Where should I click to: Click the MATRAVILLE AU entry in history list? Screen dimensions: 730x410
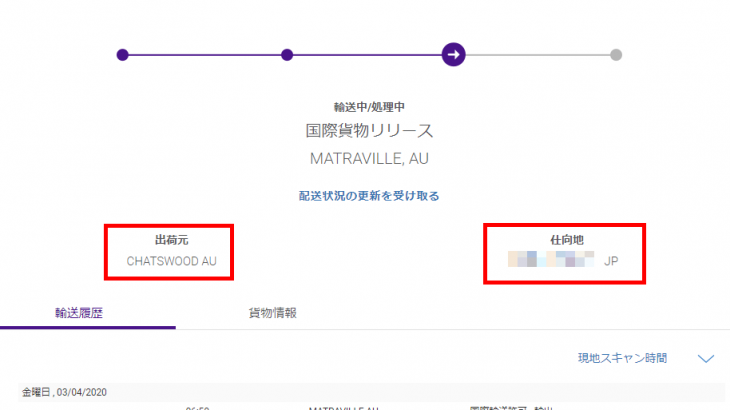(x=344, y=407)
